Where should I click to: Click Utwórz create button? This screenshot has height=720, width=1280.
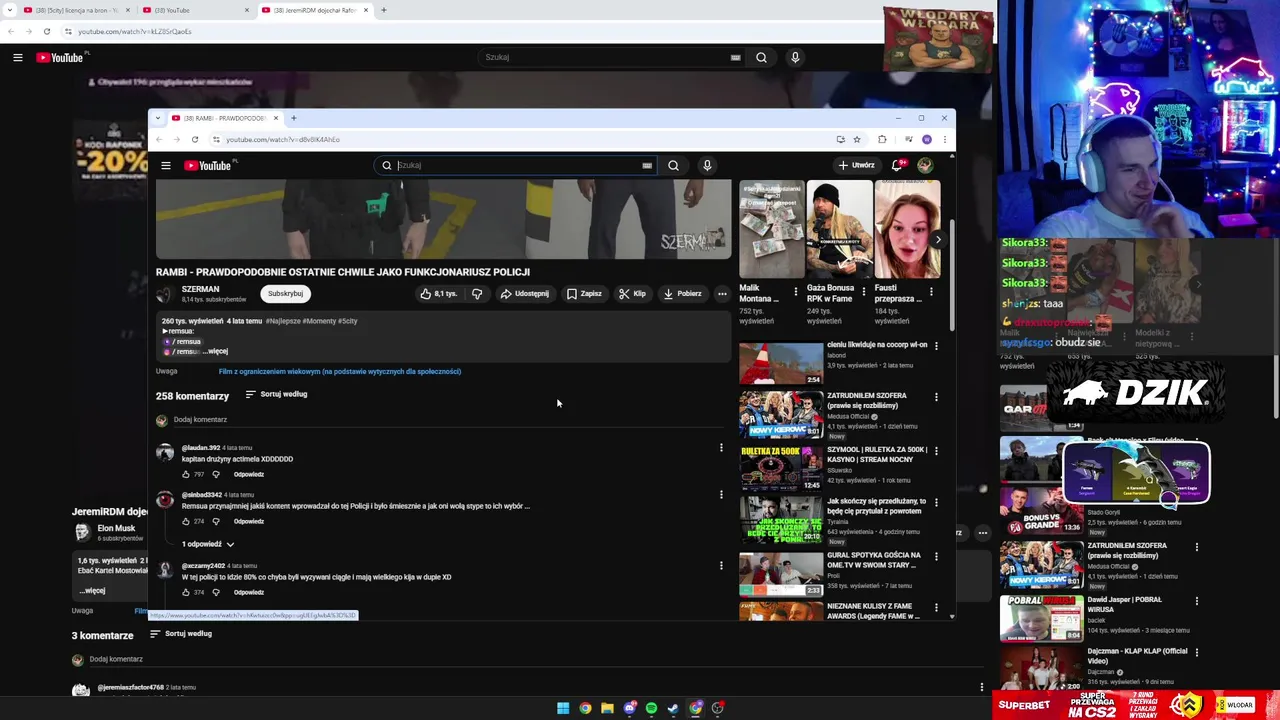pyautogui.click(x=857, y=165)
